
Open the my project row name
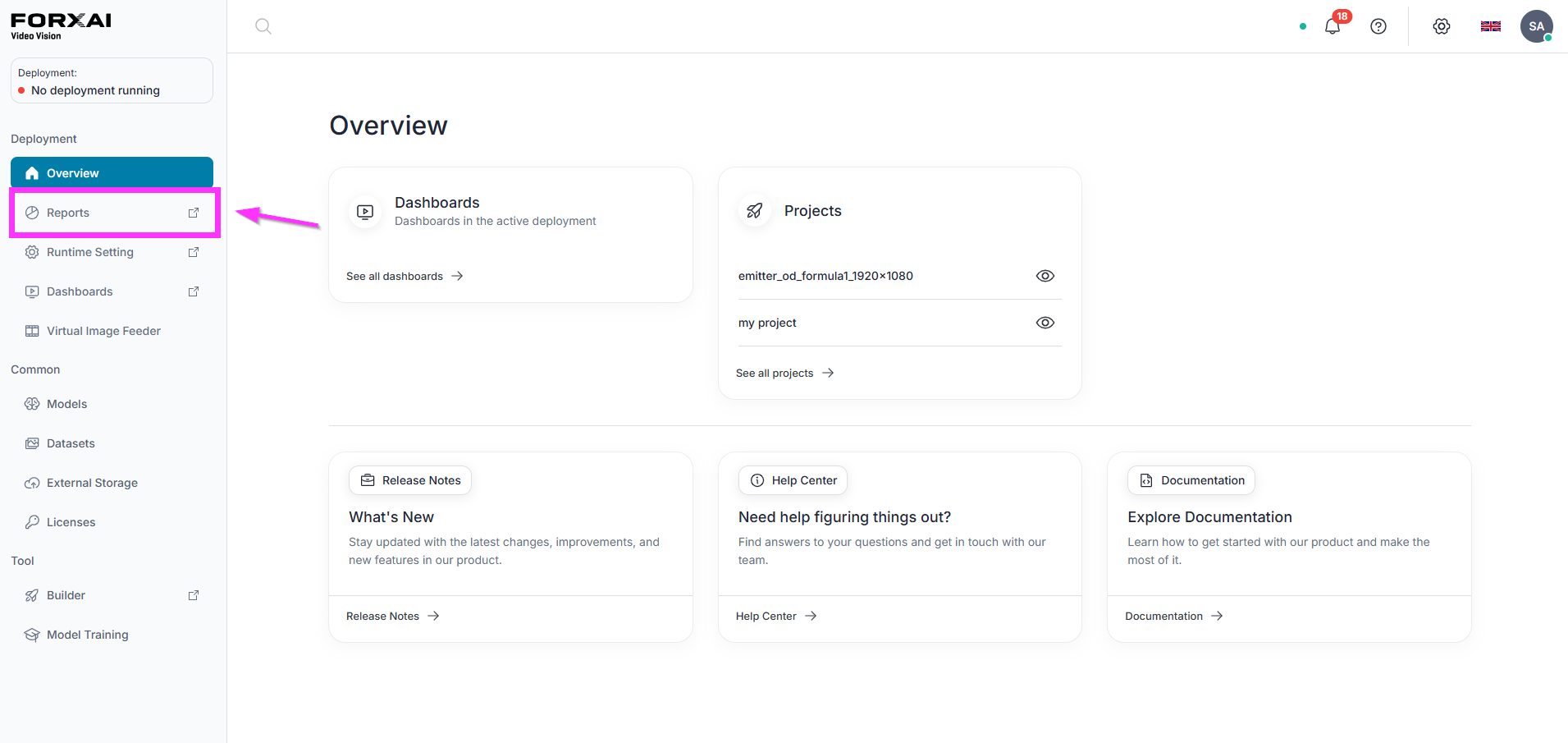point(767,323)
